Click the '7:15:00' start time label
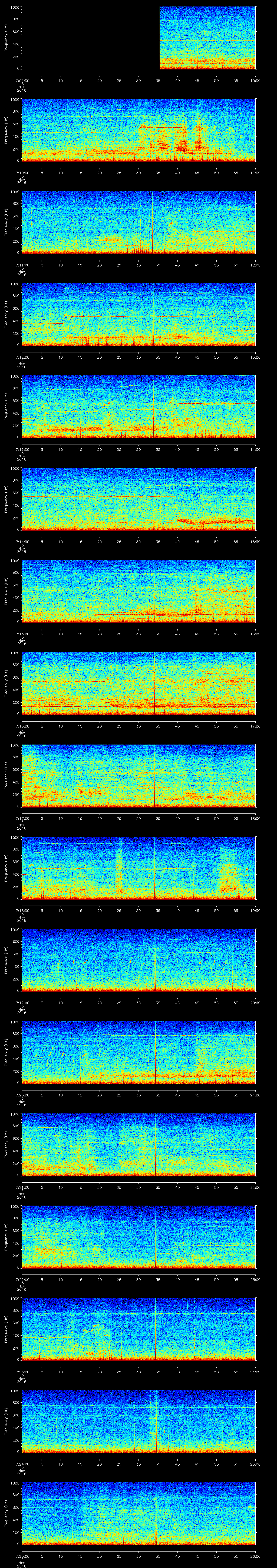The height and width of the screenshot is (1568, 277). click(22, 634)
